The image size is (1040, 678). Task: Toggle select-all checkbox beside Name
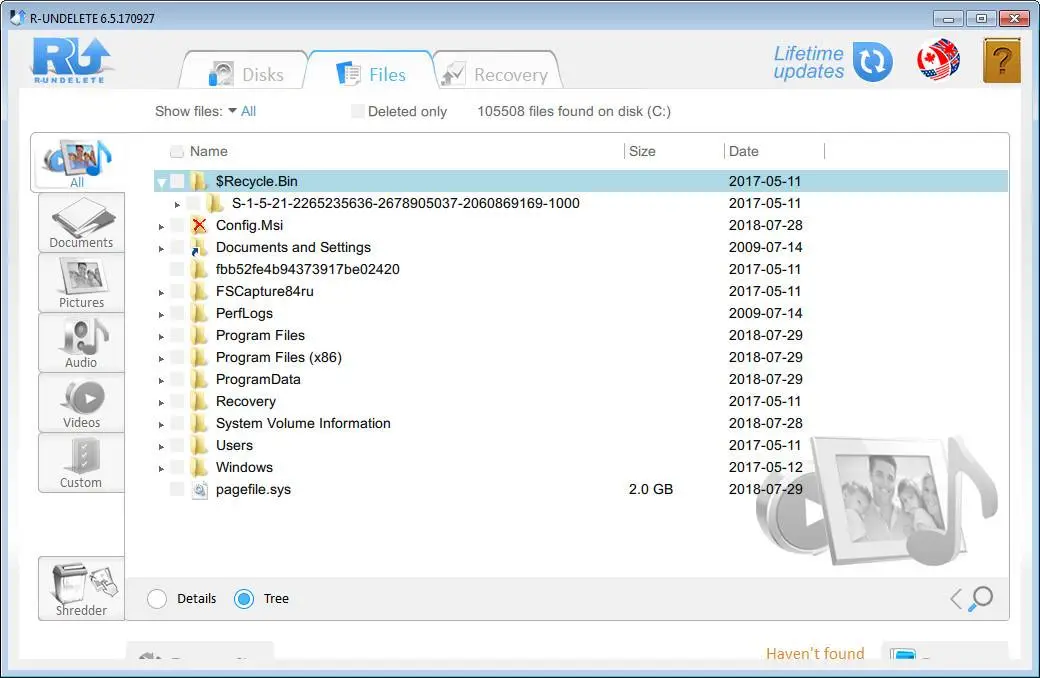click(x=176, y=151)
